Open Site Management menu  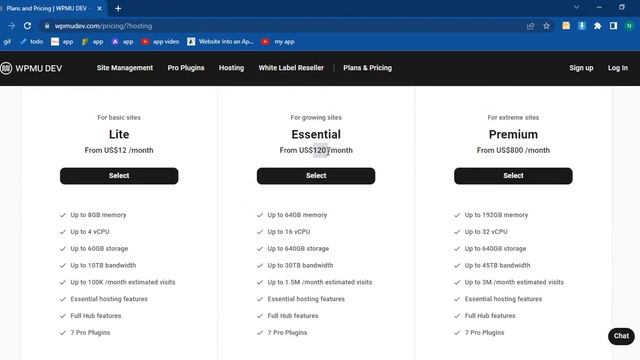point(125,68)
